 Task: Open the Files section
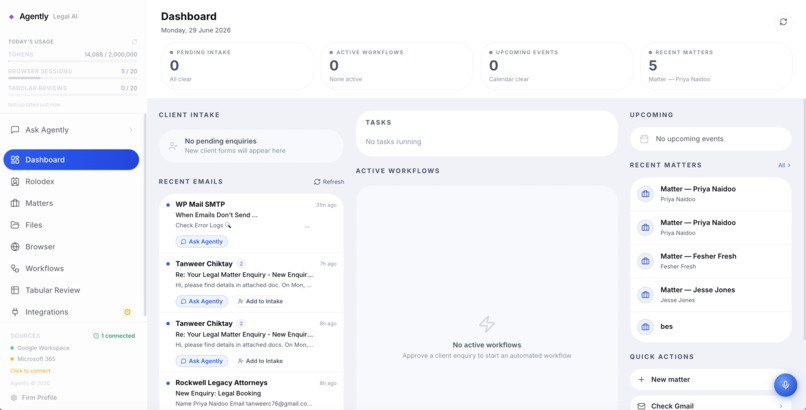(x=71, y=225)
